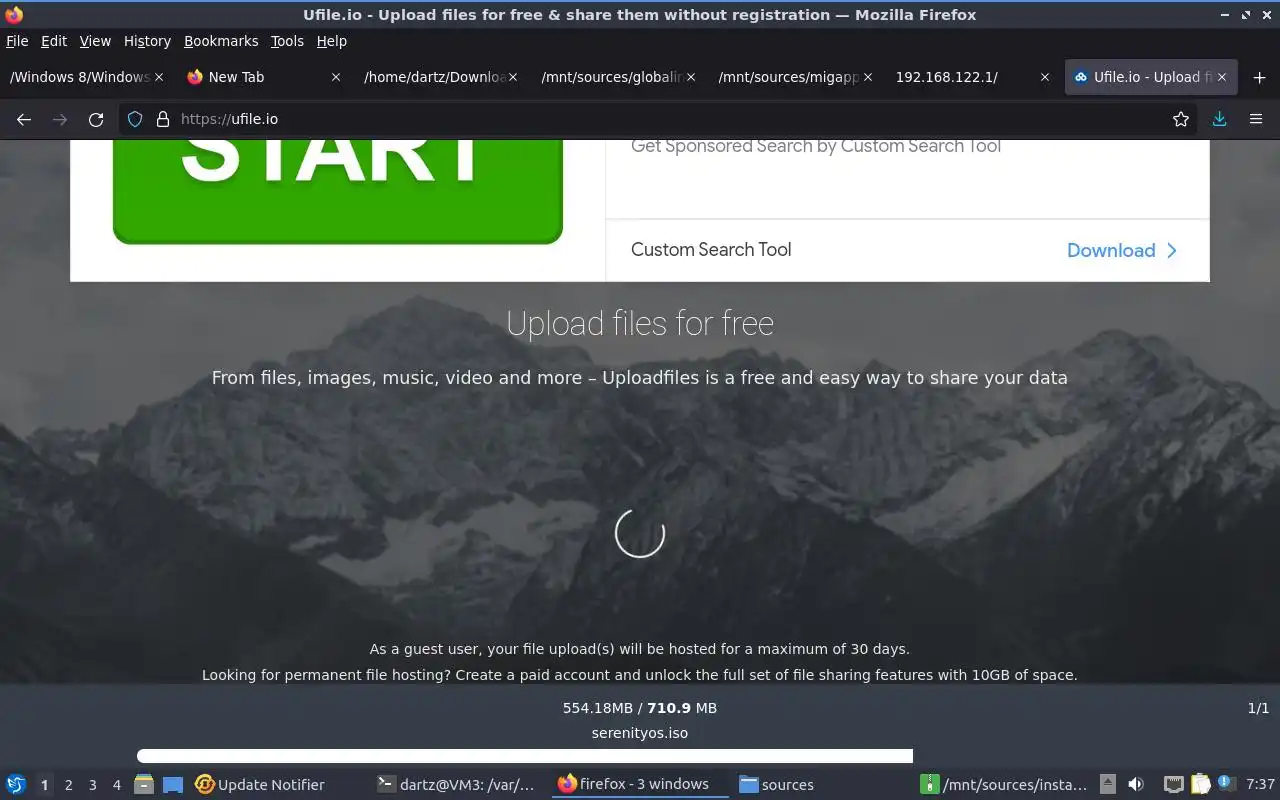Switch to the /mnt/sources/migapp tab
This screenshot has width=1280, height=800.
click(796, 77)
